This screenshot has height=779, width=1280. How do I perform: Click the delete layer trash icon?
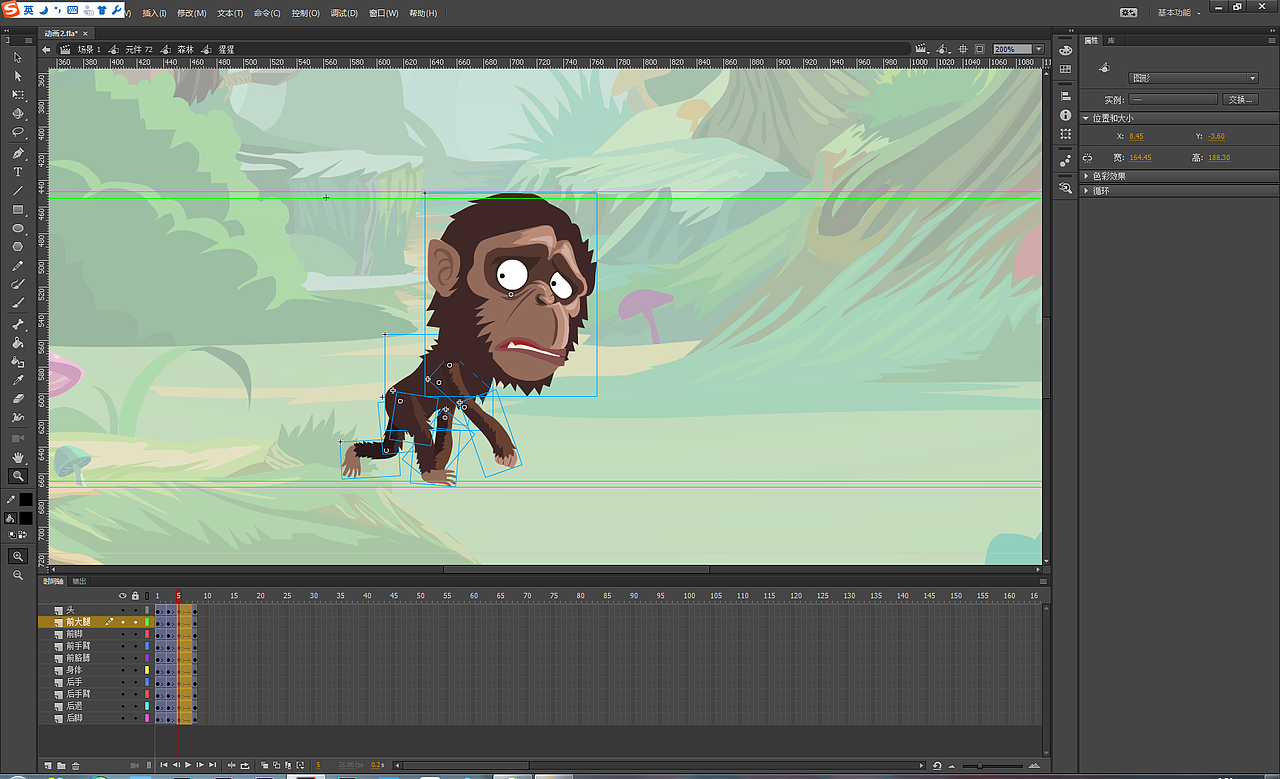click(75, 766)
